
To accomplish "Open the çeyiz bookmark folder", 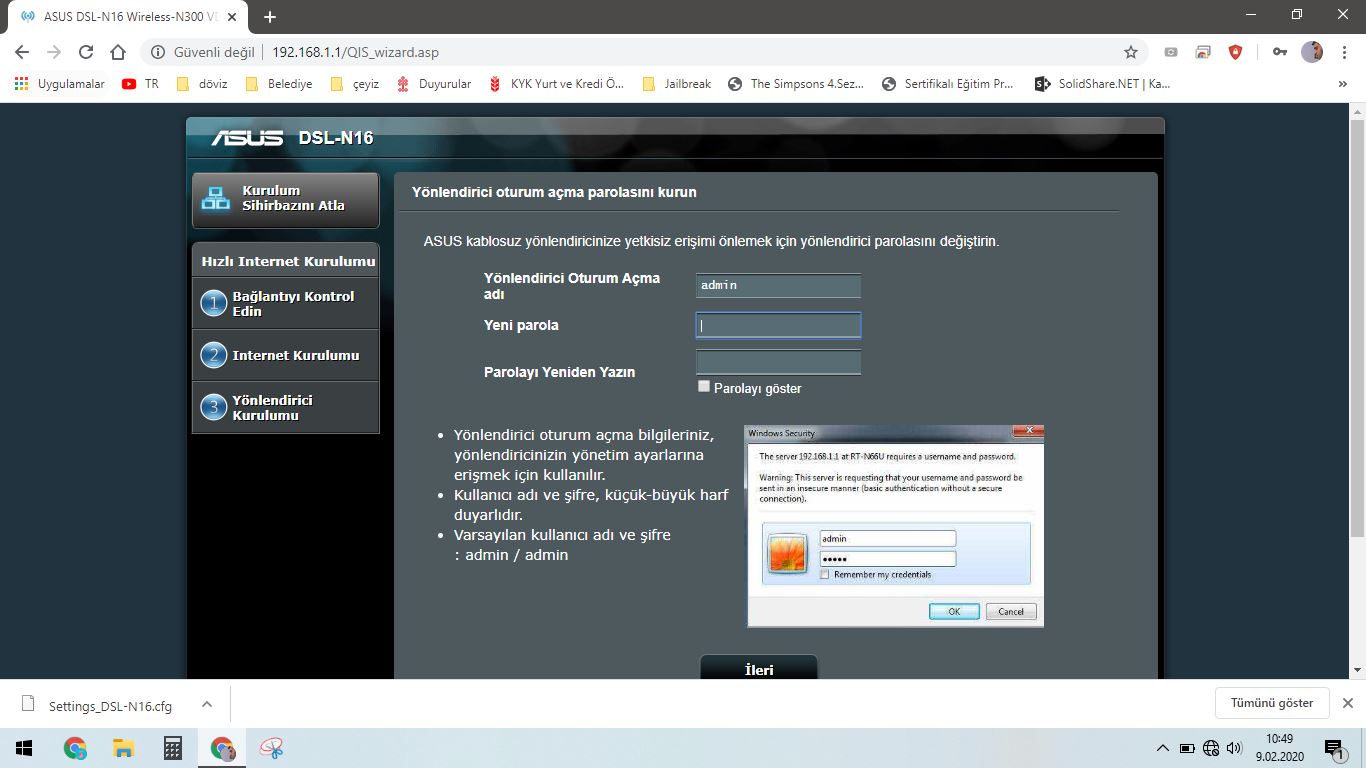I will point(354,84).
